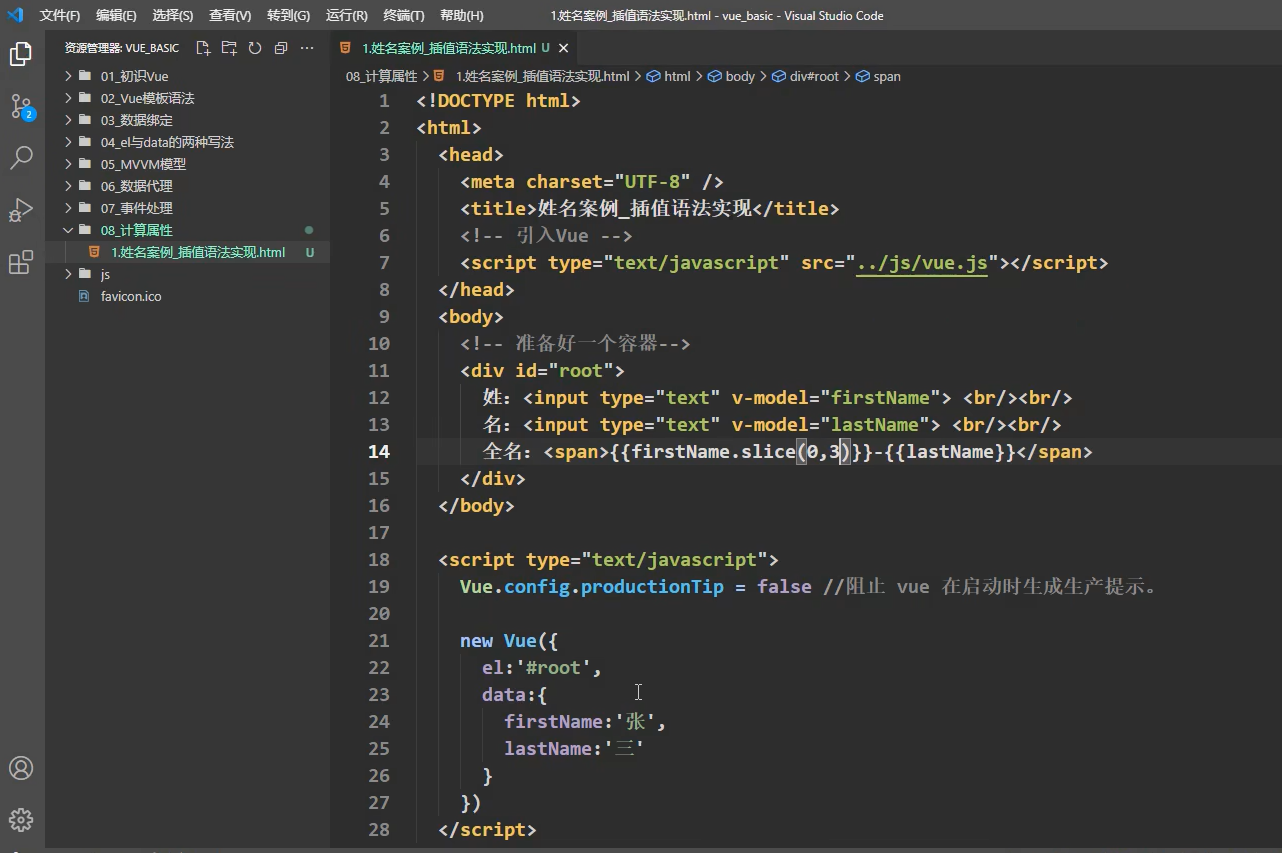
Task: Open the 选择(S) menu
Action: (173, 16)
